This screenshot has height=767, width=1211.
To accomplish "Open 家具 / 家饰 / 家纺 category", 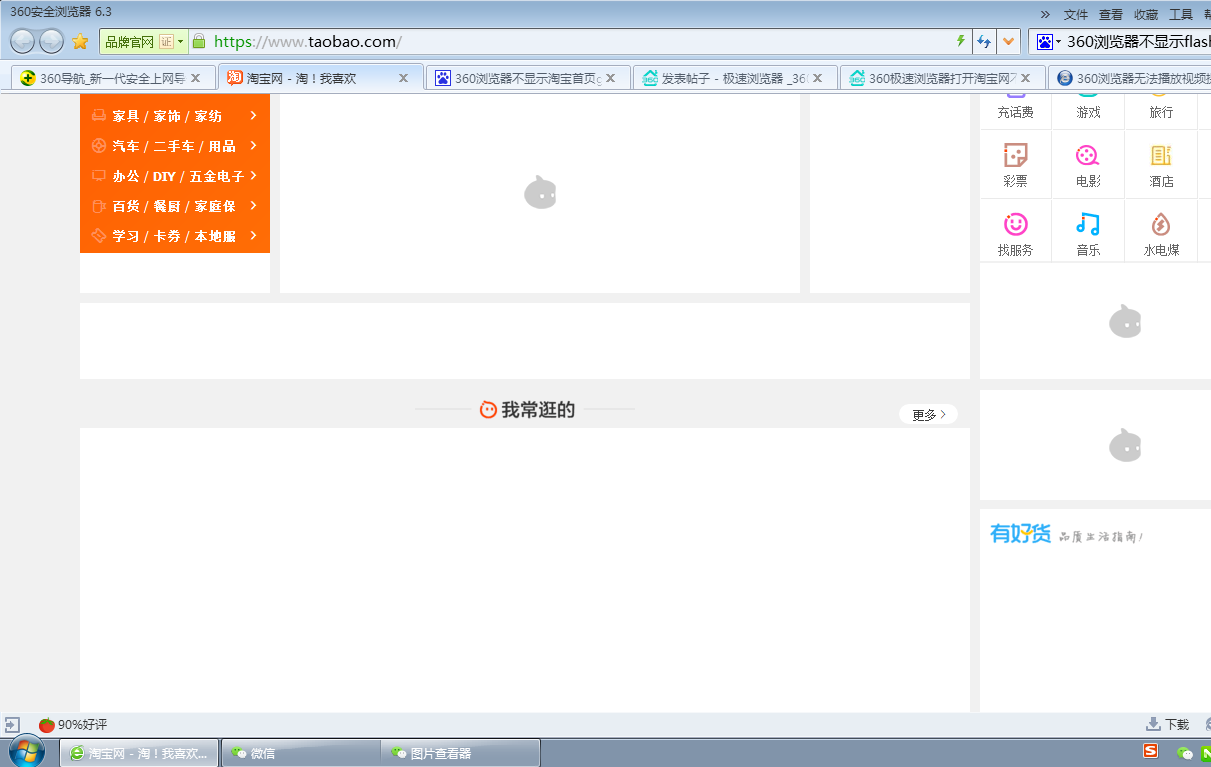I will 167,116.
